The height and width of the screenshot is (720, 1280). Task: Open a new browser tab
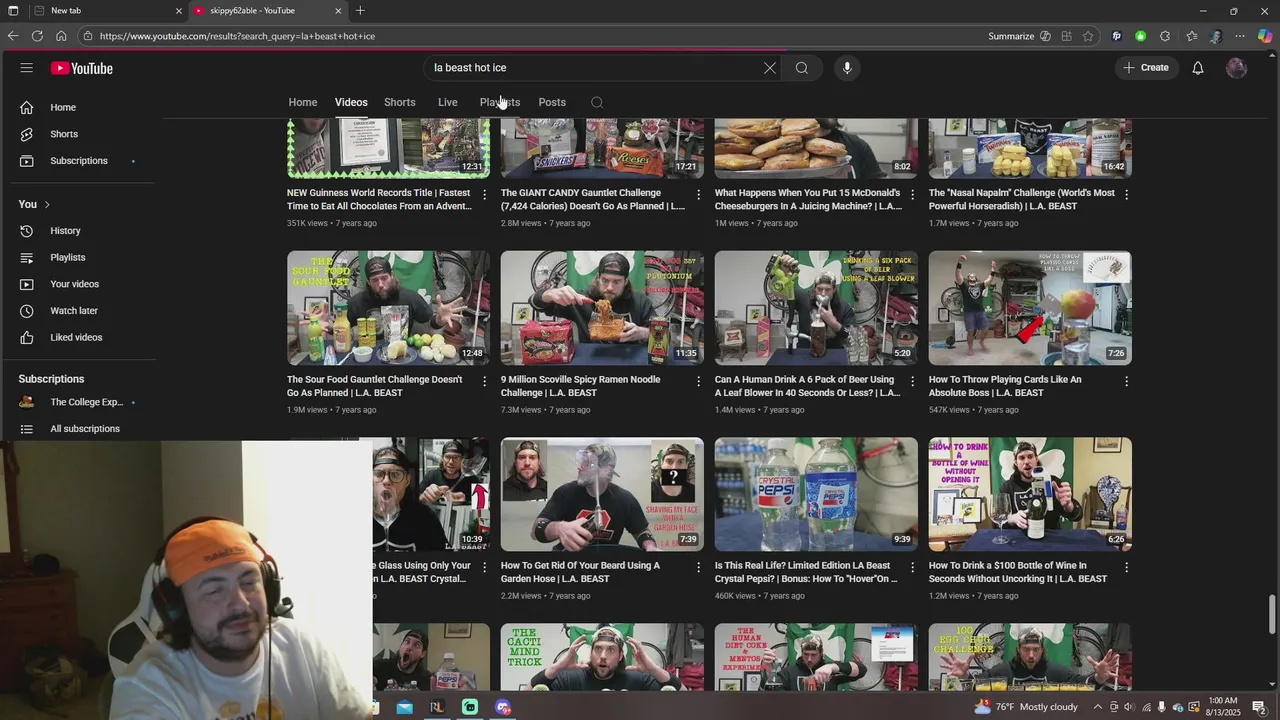(x=360, y=11)
